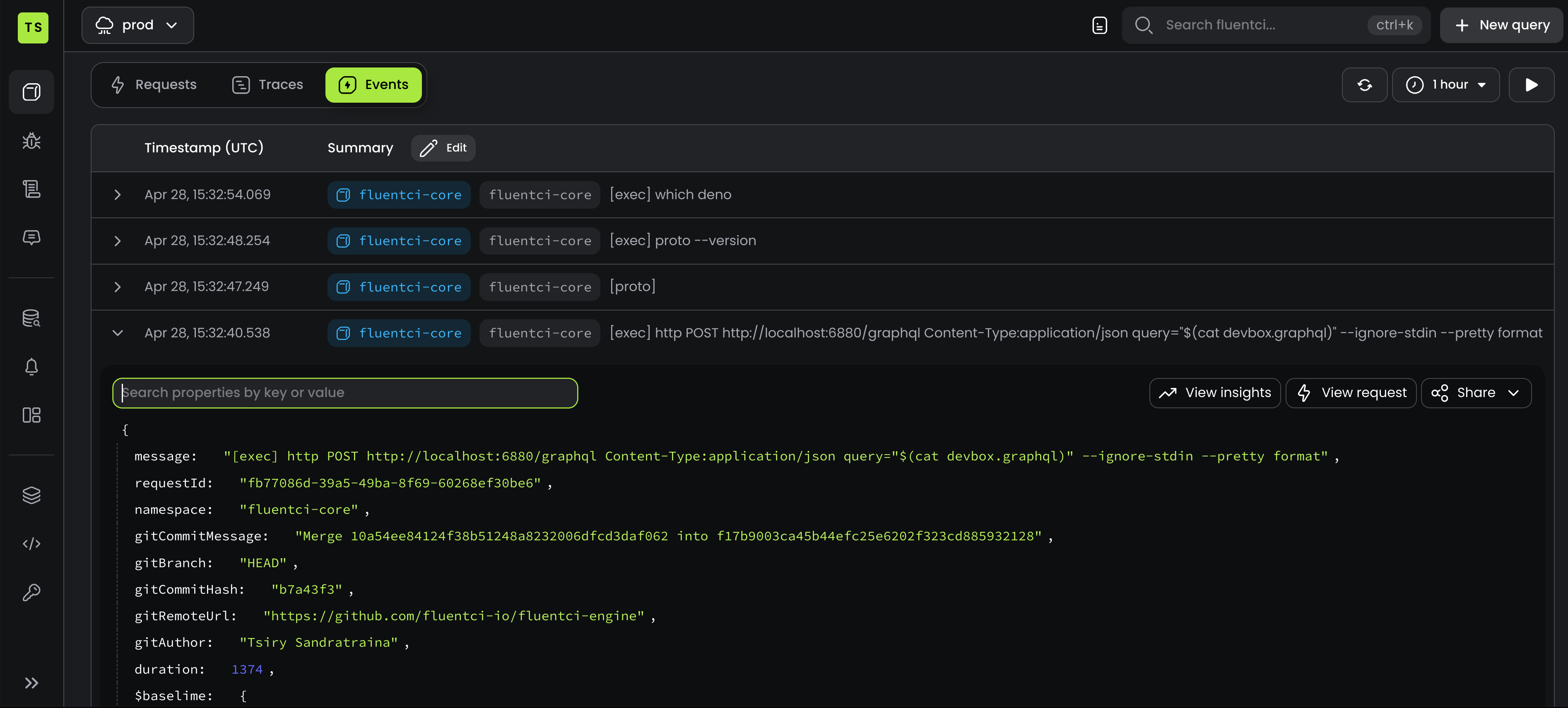Open the scroll logs icon in sidebar

pyautogui.click(x=31, y=189)
